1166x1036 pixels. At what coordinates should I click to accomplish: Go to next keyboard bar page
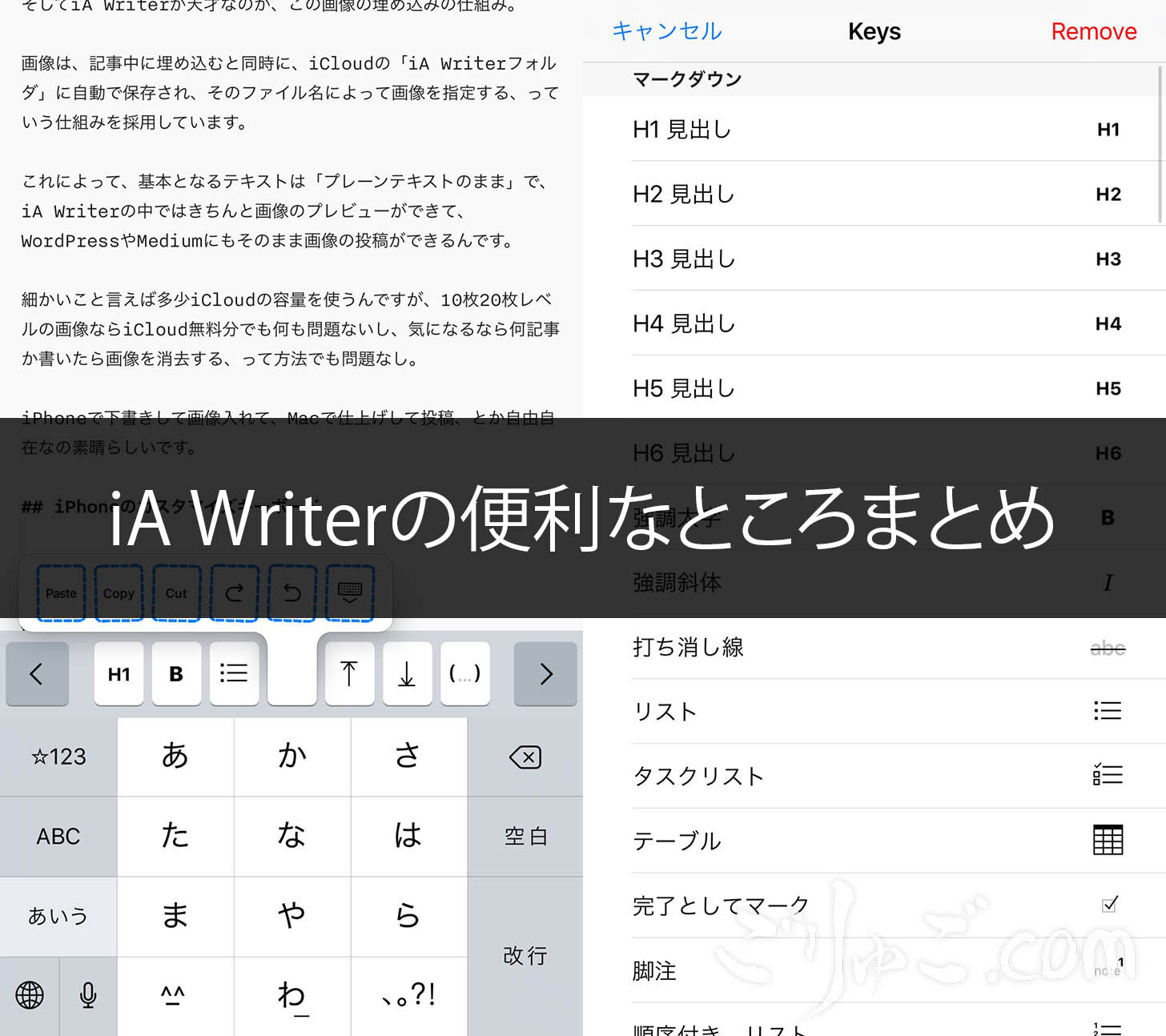(x=545, y=674)
